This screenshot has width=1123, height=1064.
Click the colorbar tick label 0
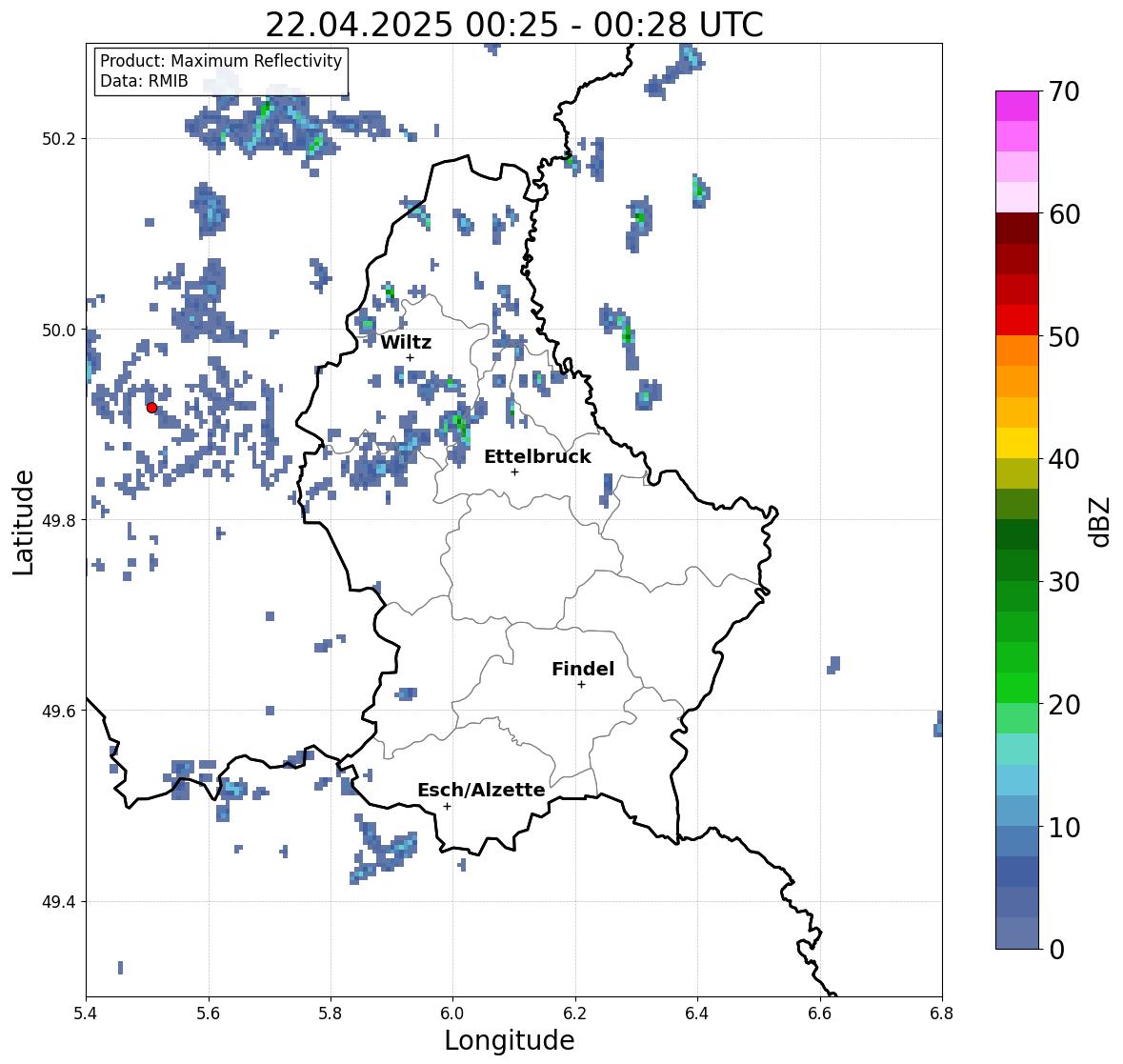(x=1056, y=950)
